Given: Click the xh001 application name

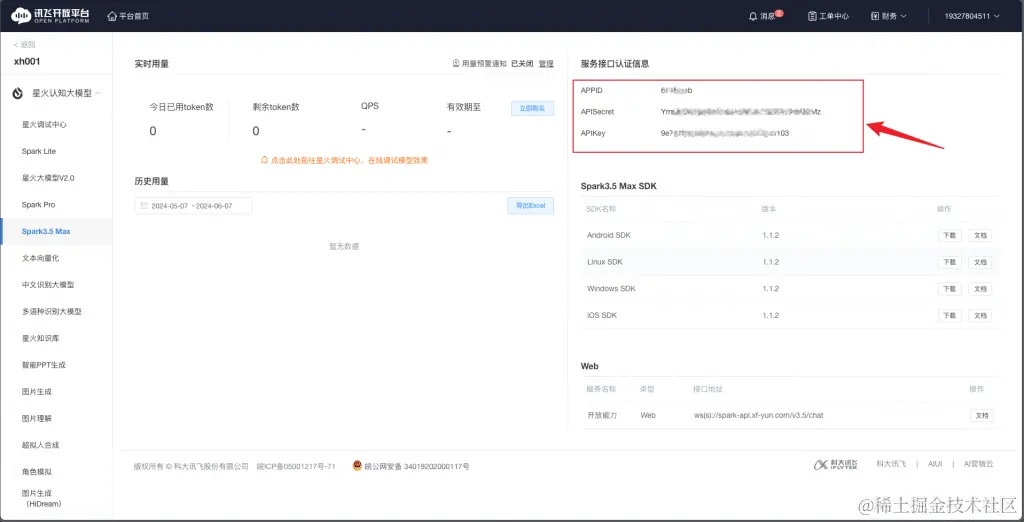Looking at the screenshot, I should [27, 61].
